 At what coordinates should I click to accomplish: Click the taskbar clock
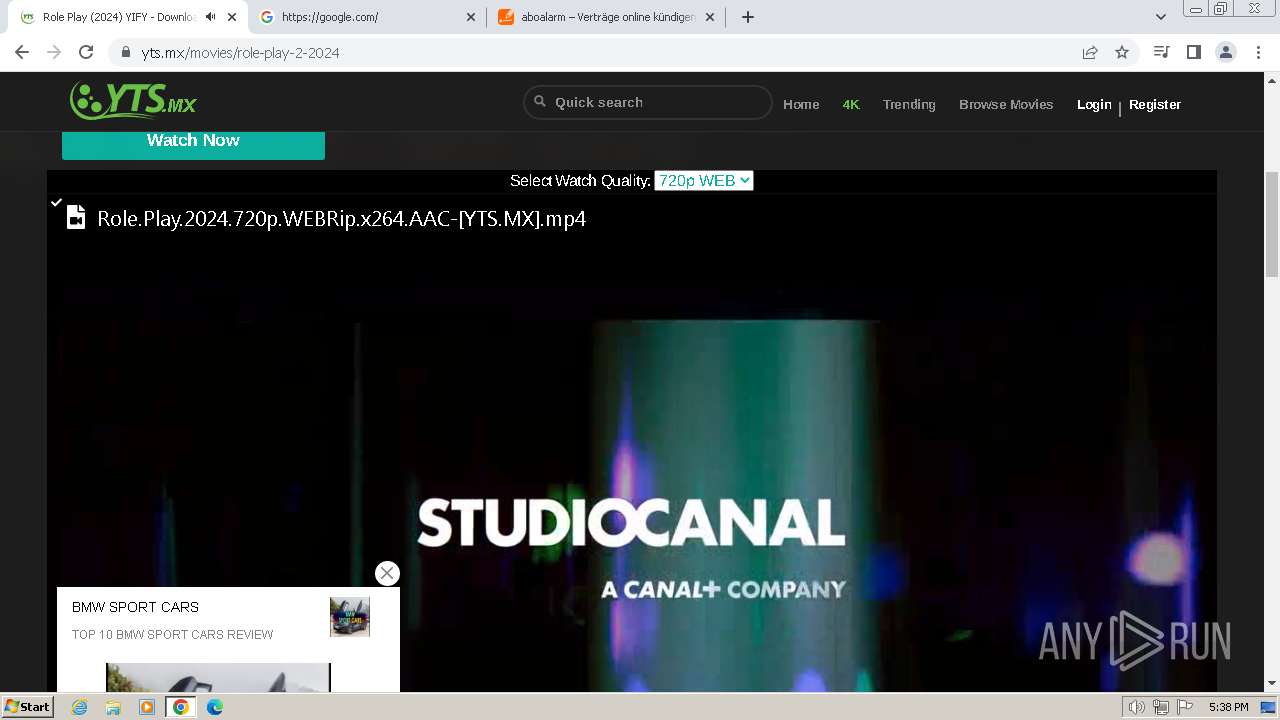1228,707
